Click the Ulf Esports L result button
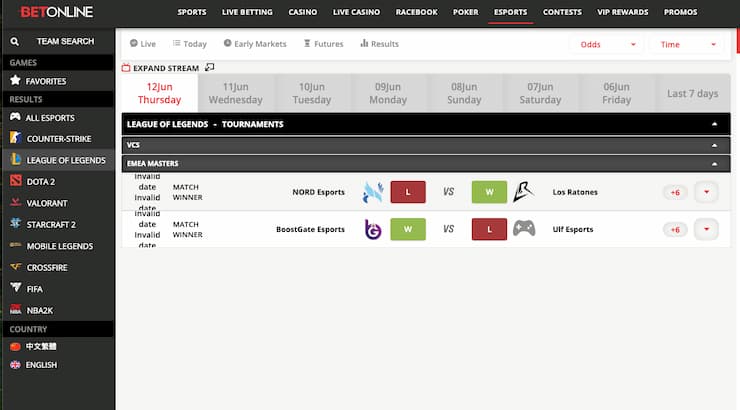This screenshot has height=410, width=740. [489, 229]
